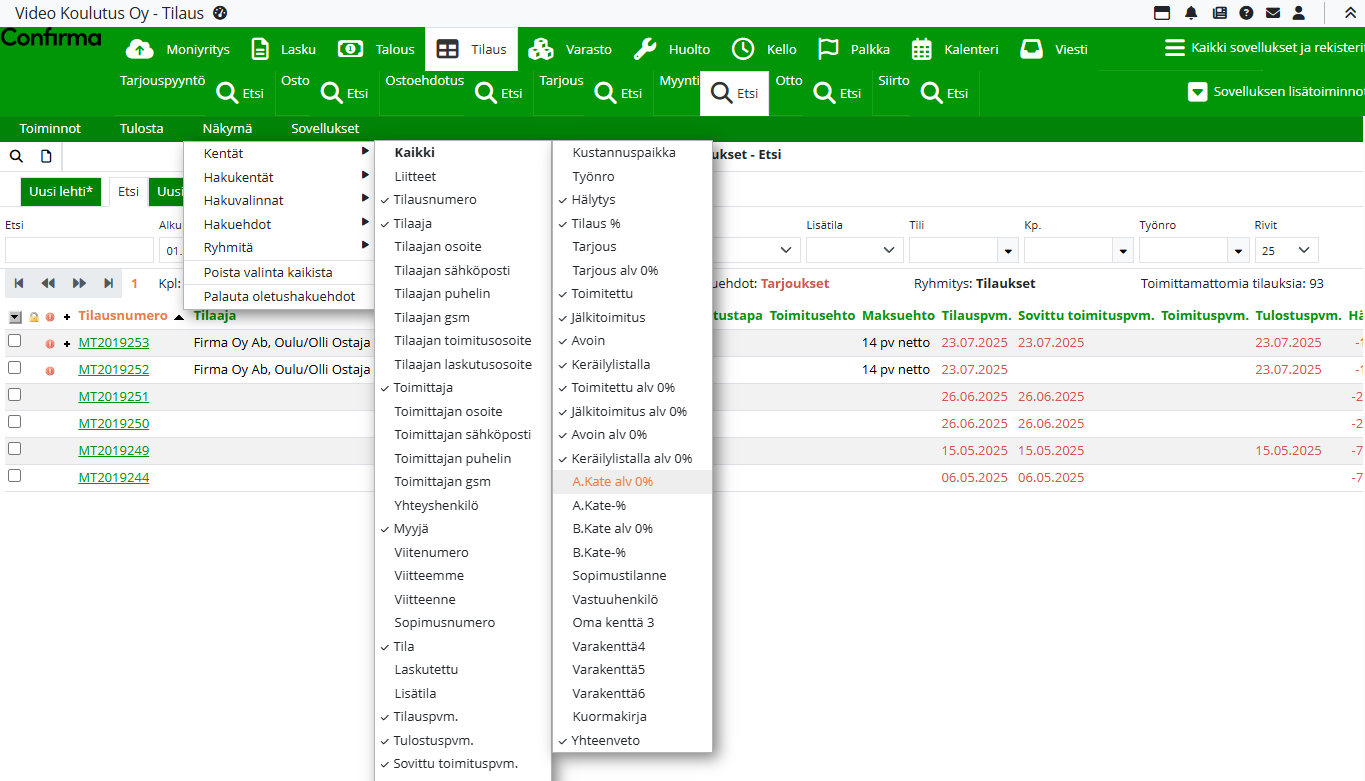Open order link MT2019252
Screen dimensions: 1365x781
113,370
